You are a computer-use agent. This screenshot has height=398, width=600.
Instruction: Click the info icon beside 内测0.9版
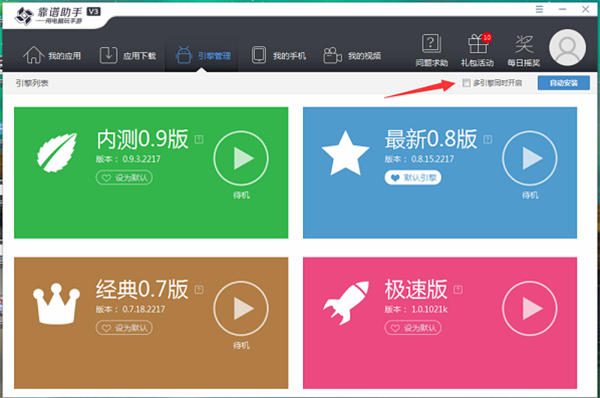click(x=199, y=139)
